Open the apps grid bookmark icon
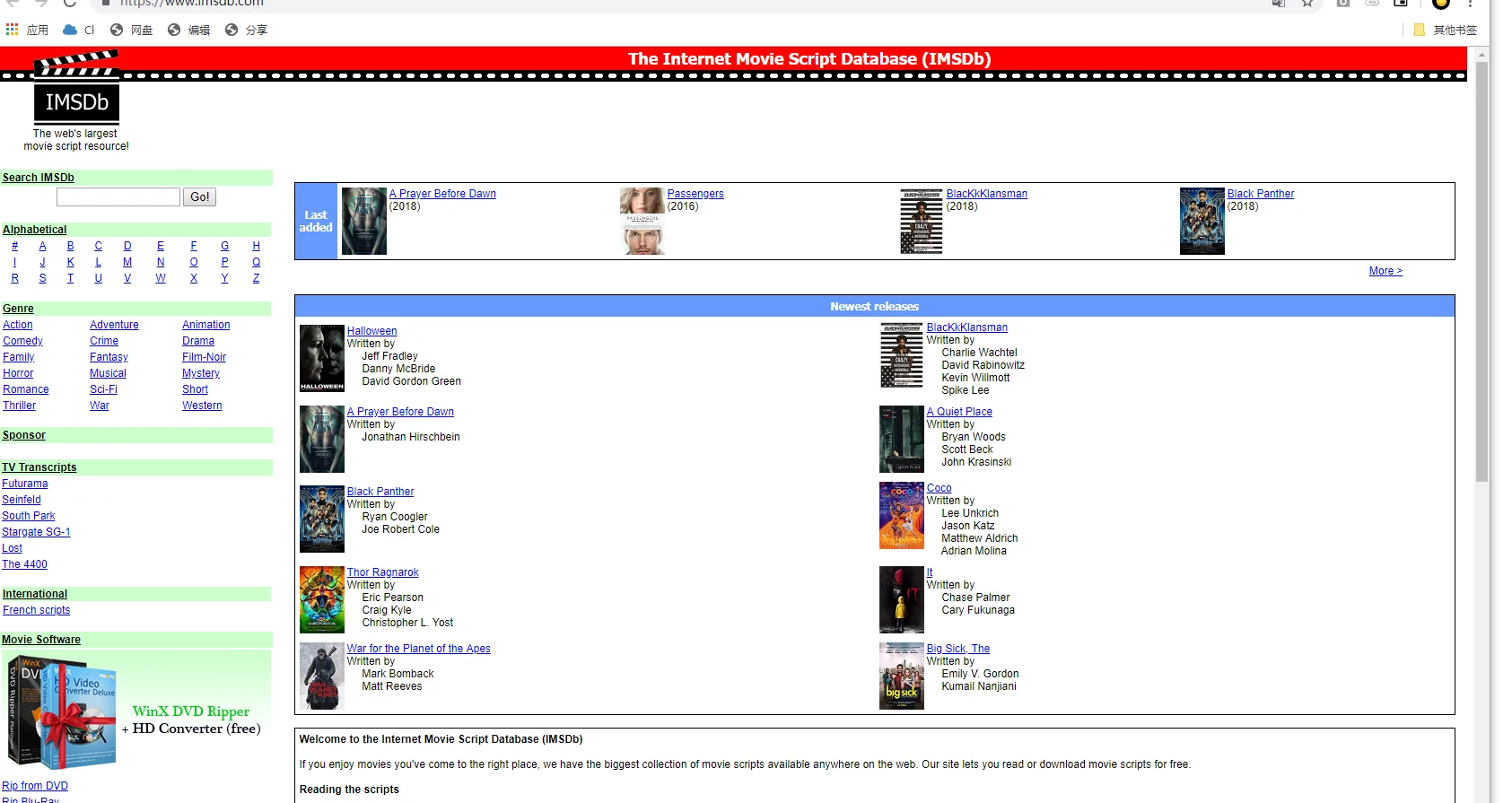Image resolution: width=1512 pixels, height=803 pixels. 12,30
